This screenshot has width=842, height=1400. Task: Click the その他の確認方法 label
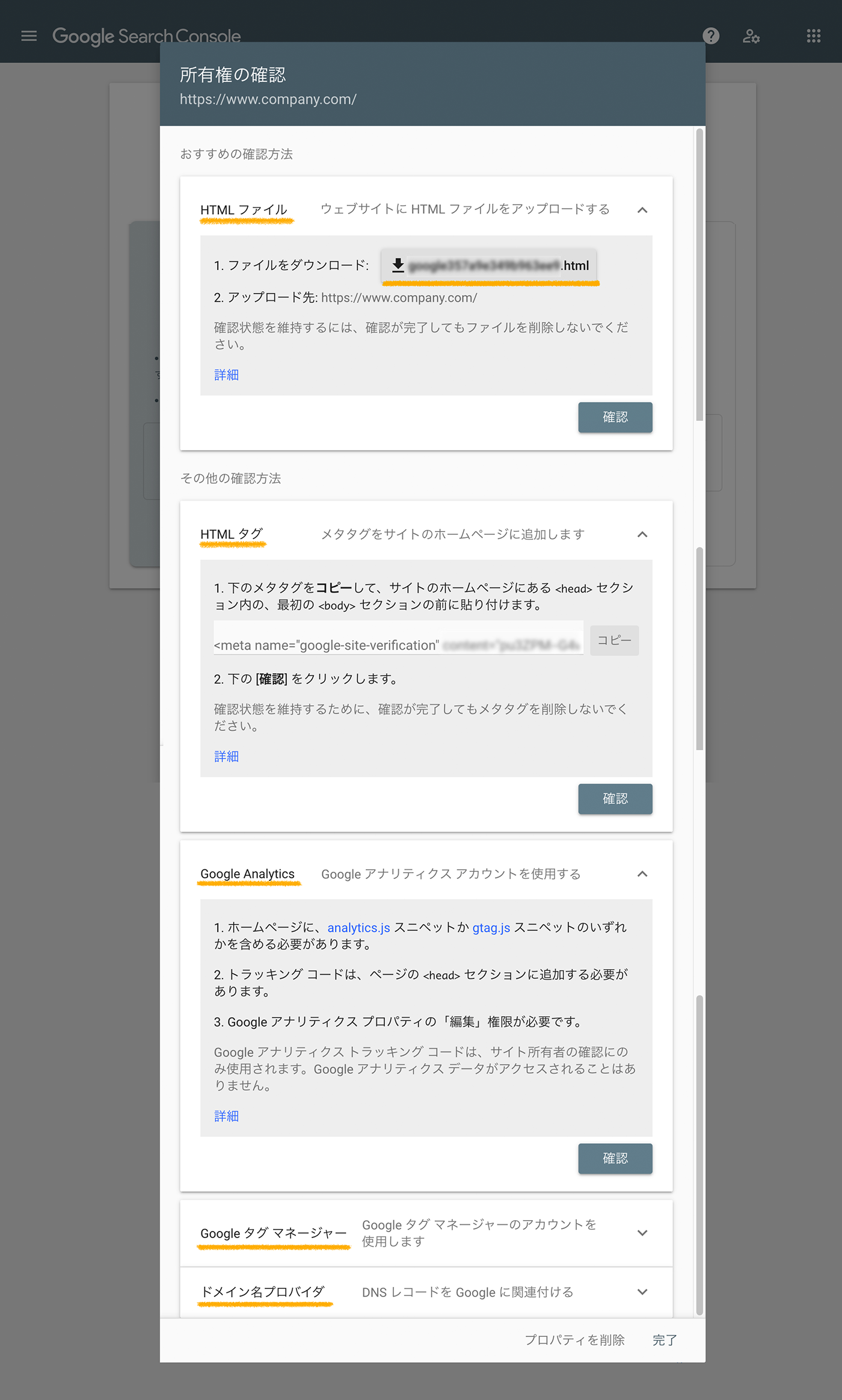click(230, 478)
